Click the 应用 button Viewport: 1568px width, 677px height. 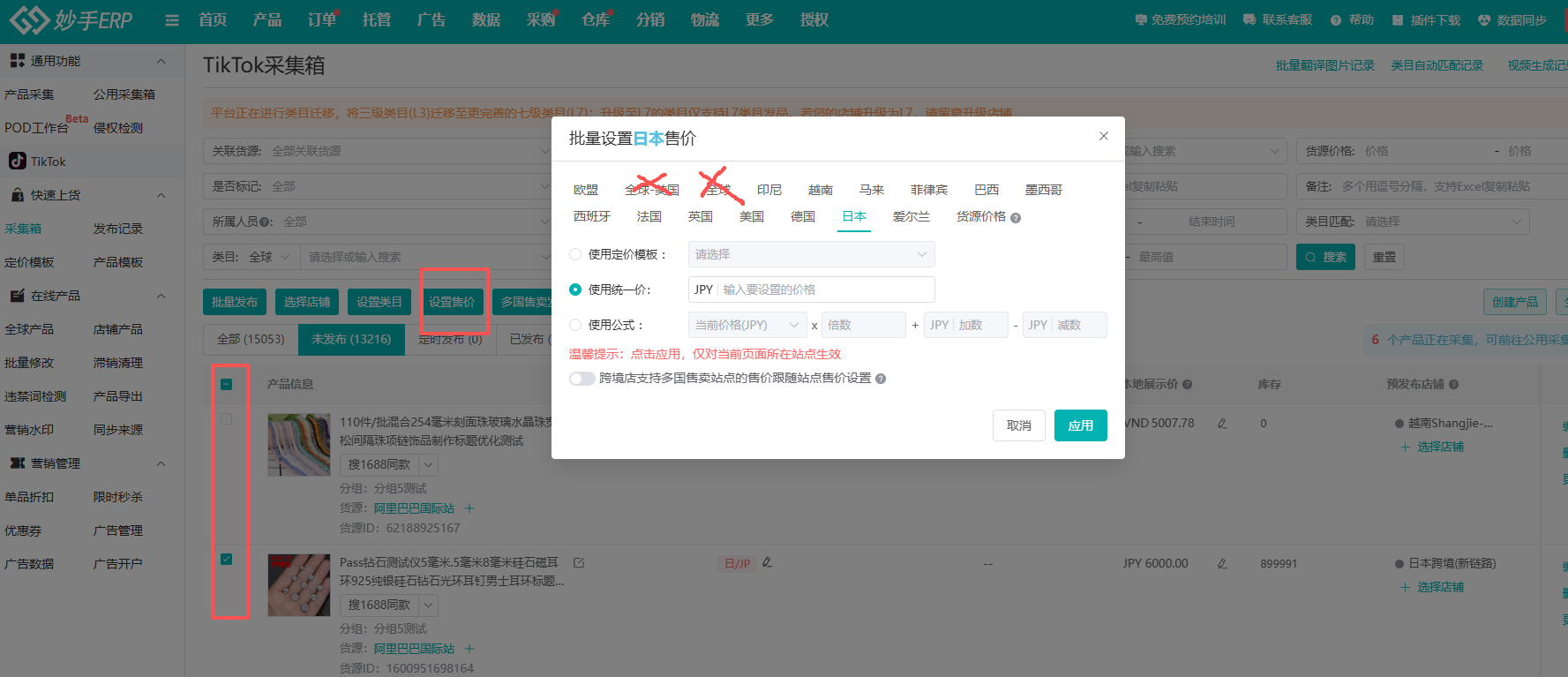[x=1080, y=425]
